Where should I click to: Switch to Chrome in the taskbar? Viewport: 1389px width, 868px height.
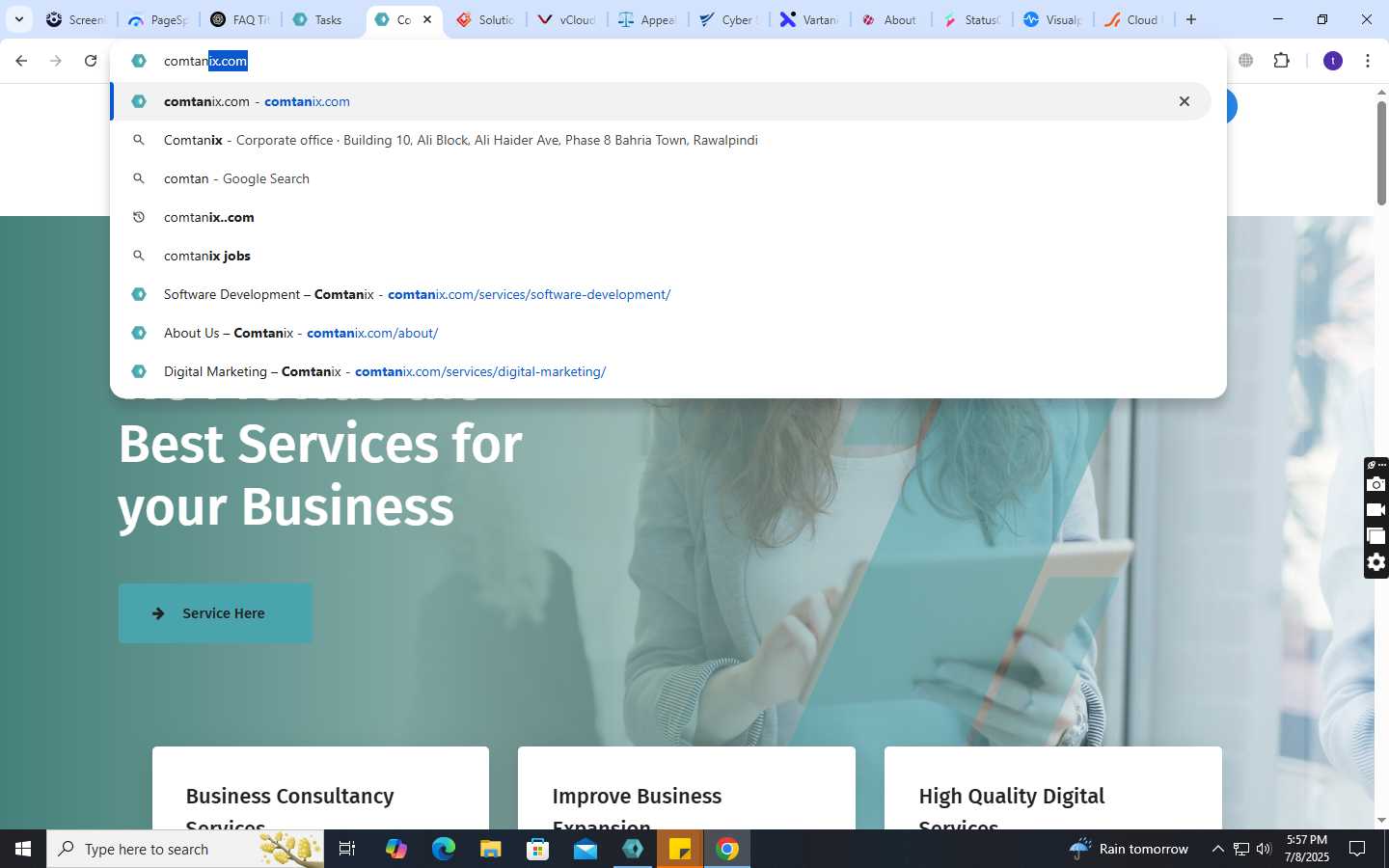point(727,849)
